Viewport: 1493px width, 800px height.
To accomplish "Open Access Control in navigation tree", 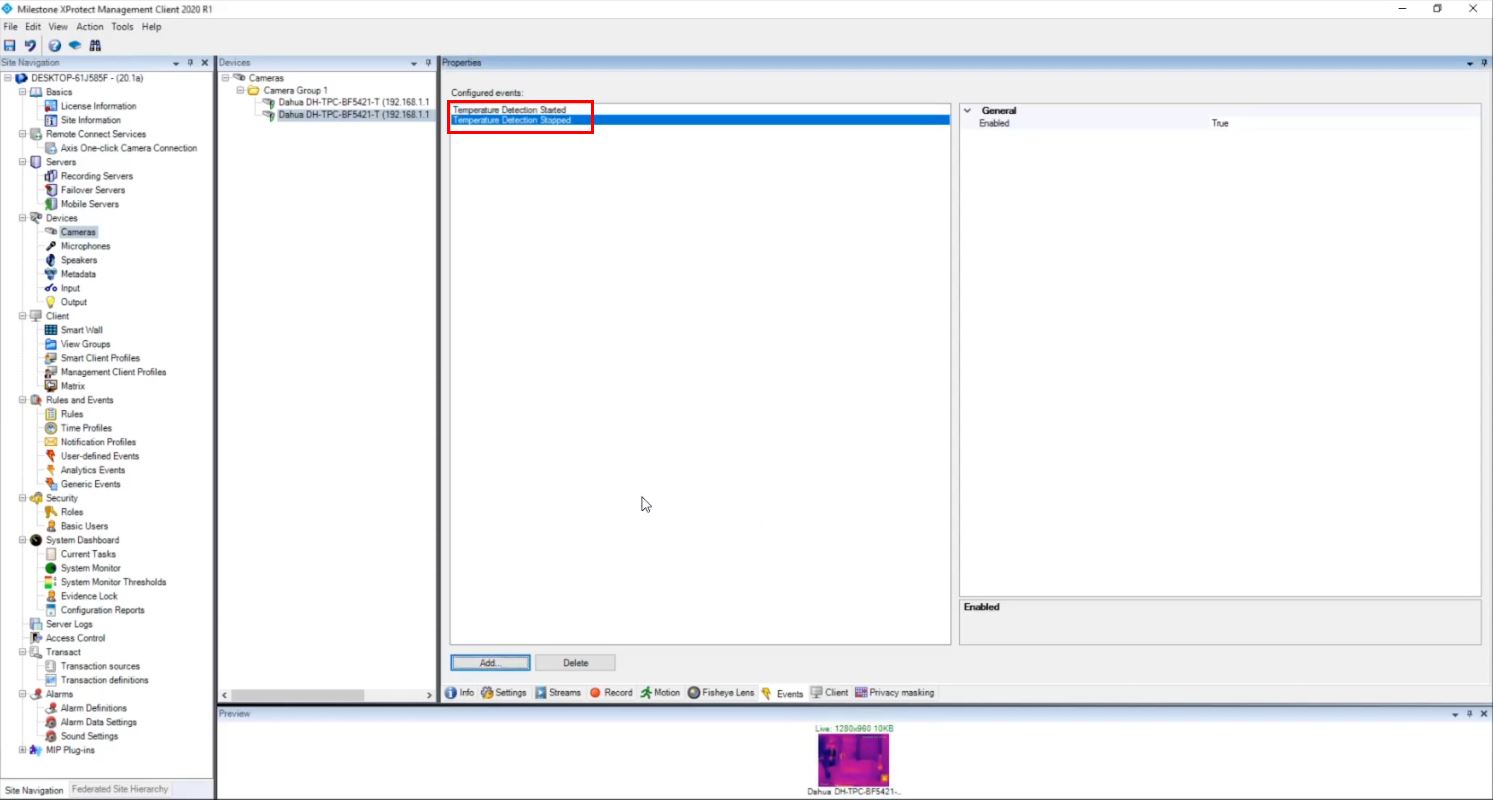I will pos(75,638).
